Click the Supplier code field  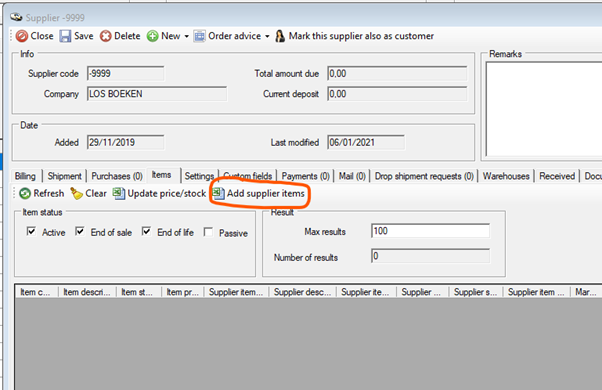tap(126, 73)
